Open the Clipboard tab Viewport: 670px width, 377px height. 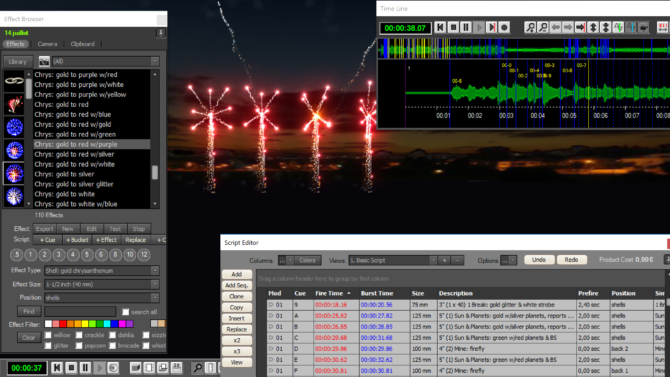pyautogui.click(x=82, y=44)
